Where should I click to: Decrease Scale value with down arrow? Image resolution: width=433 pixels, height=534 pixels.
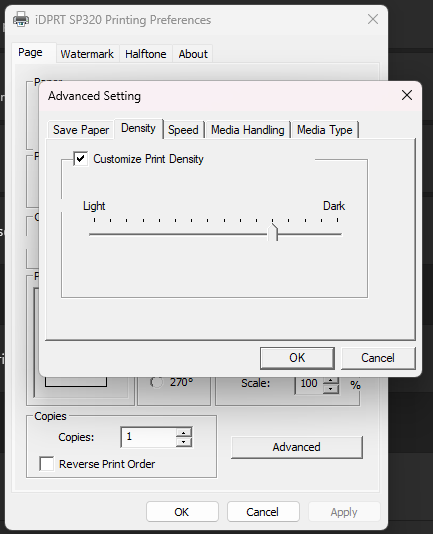(x=330, y=389)
